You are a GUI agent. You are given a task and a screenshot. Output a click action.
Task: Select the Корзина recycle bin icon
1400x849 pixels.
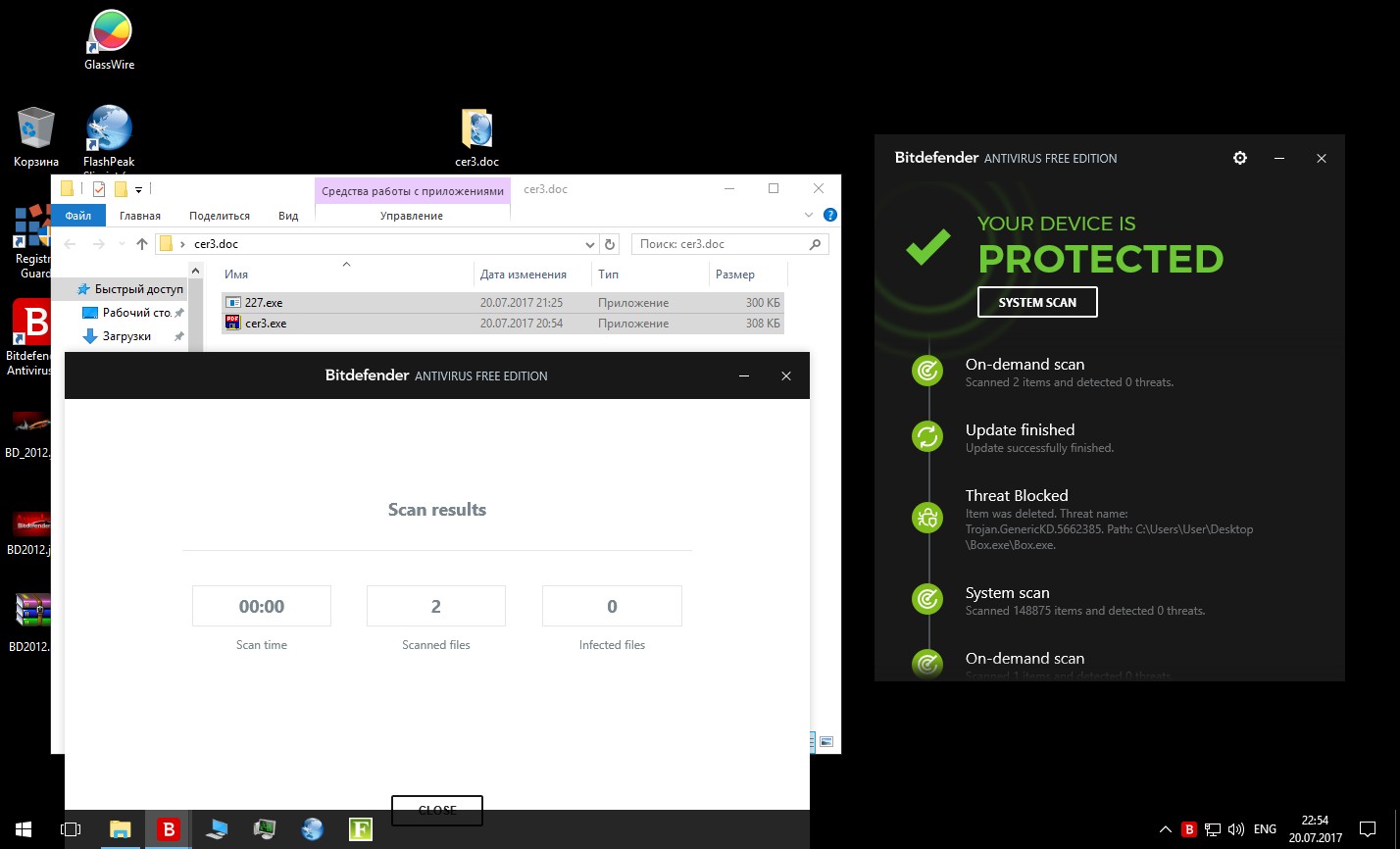(36, 137)
